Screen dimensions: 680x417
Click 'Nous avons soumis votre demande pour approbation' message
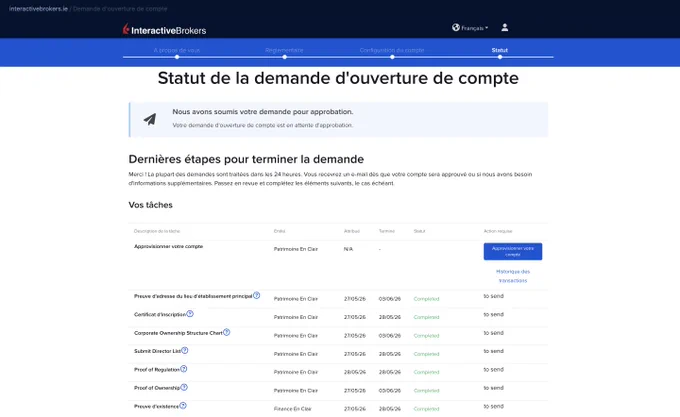coord(263,112)
